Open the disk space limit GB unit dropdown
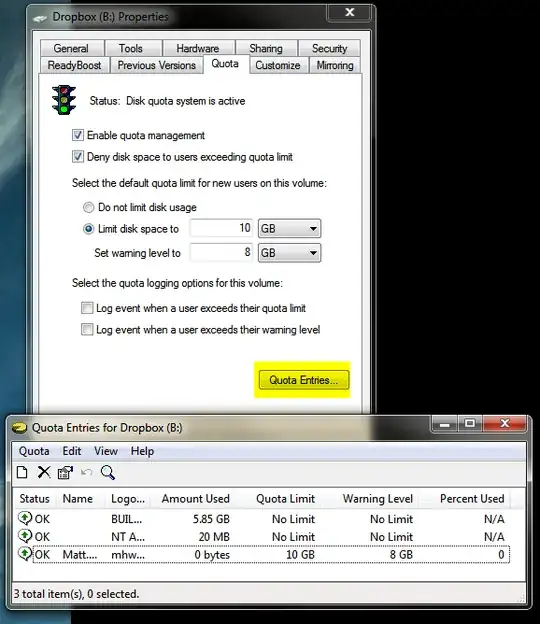 point(289,228)
